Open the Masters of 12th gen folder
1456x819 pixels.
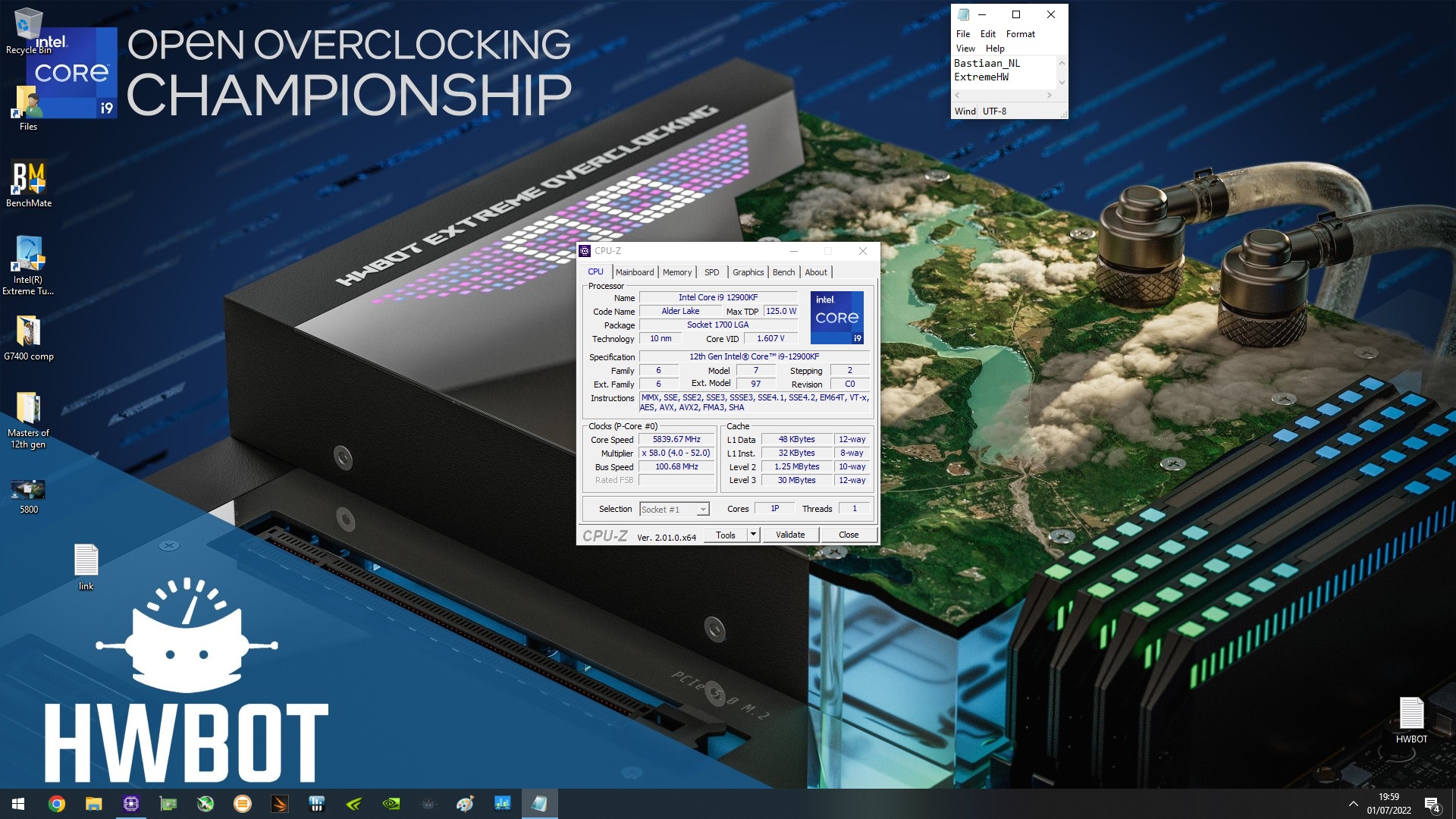pyautogui.click(x=29, y=420)
